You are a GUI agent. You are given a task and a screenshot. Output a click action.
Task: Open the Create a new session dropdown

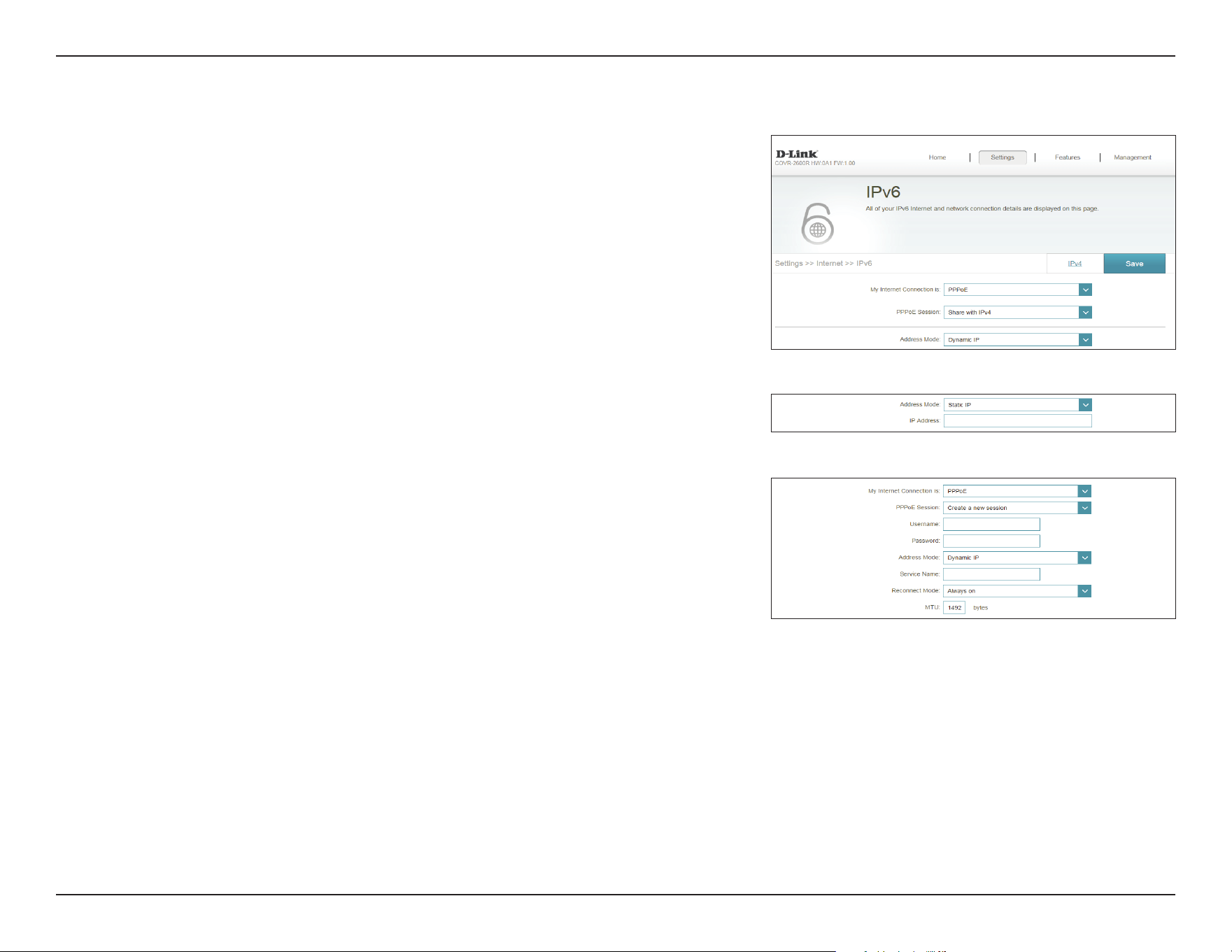pos(1017,508)
